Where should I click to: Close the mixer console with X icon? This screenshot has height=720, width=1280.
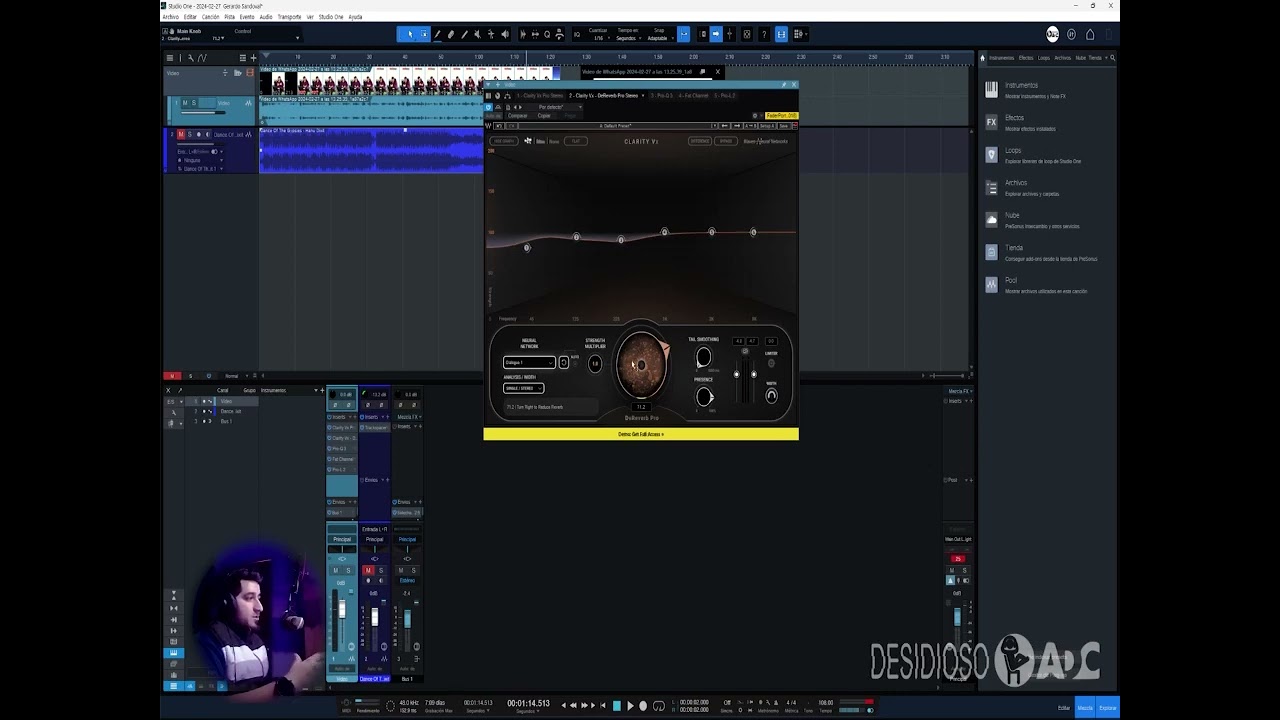click(168, 390)
